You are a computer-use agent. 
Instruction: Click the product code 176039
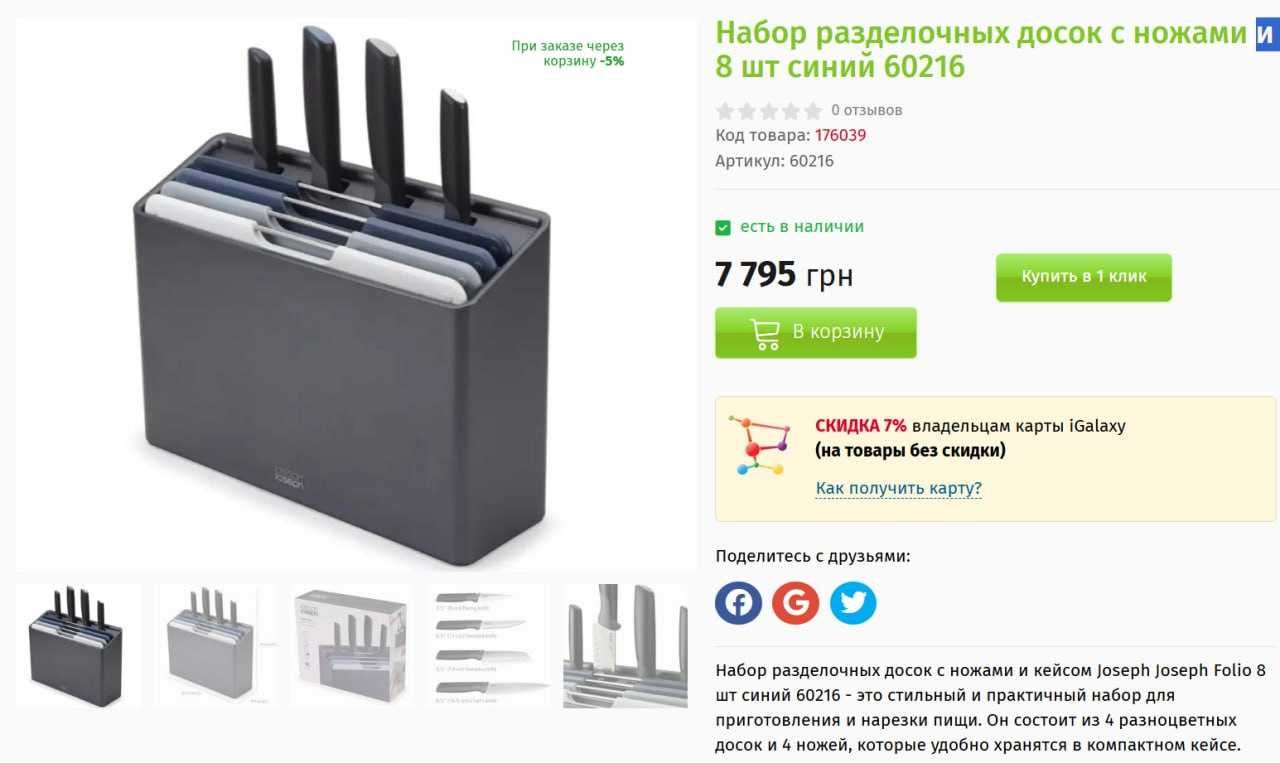tap(840, 135)
